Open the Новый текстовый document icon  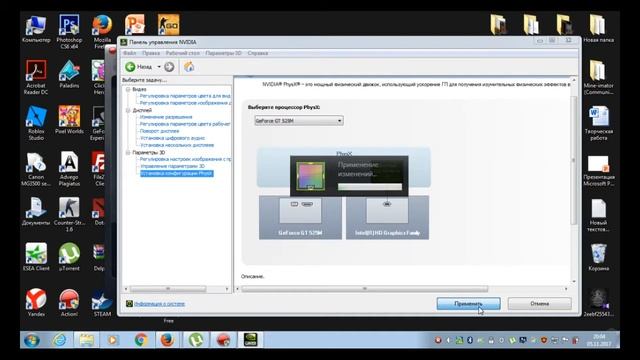point(598,216)
